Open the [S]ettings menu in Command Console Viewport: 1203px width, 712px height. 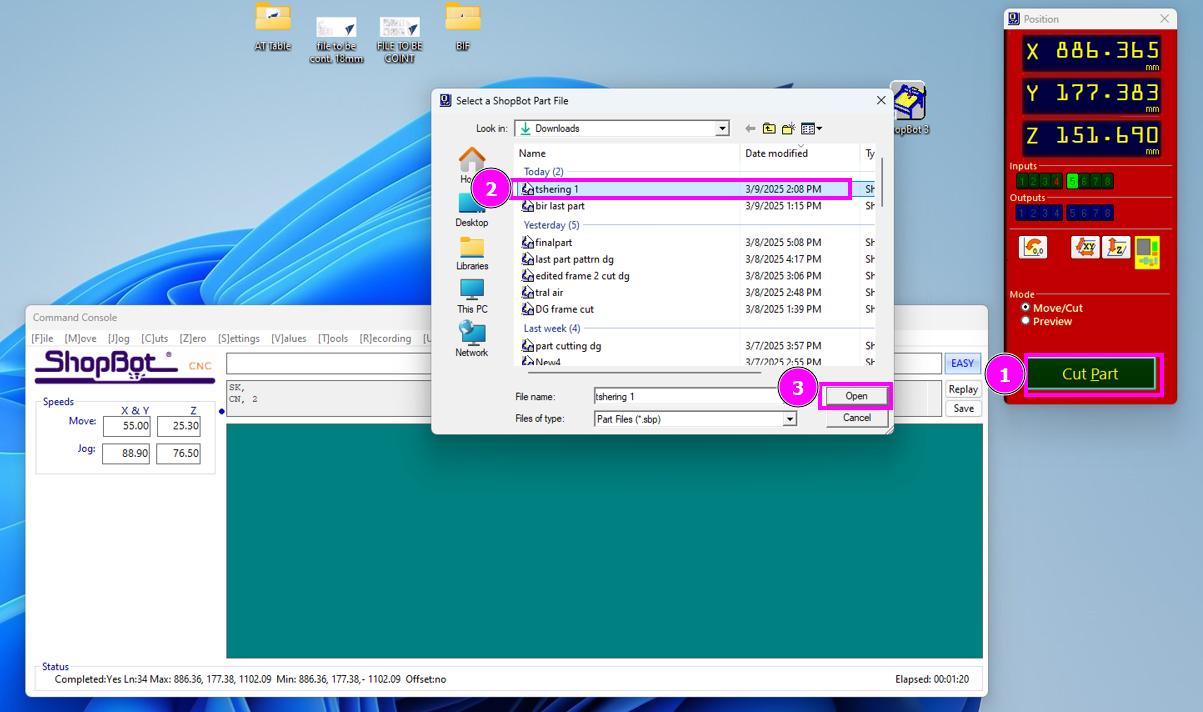[x=239, y=339]
